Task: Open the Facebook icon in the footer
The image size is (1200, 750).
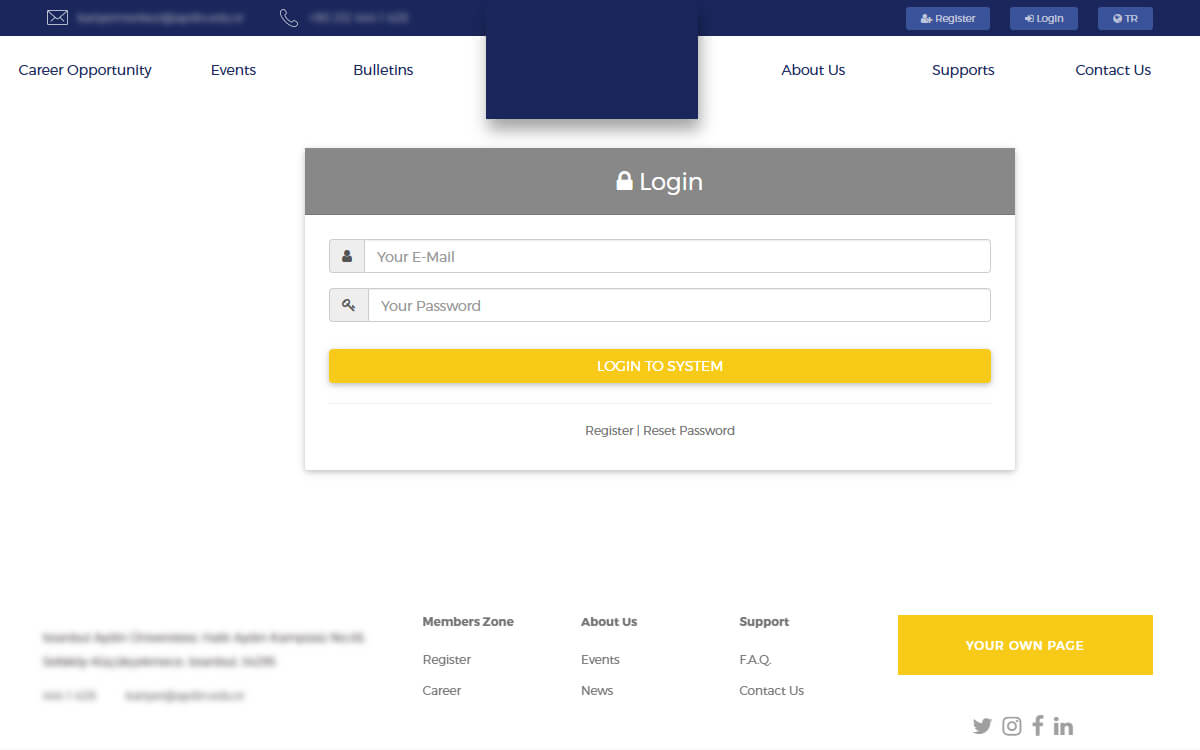Action: (1038, 726)
